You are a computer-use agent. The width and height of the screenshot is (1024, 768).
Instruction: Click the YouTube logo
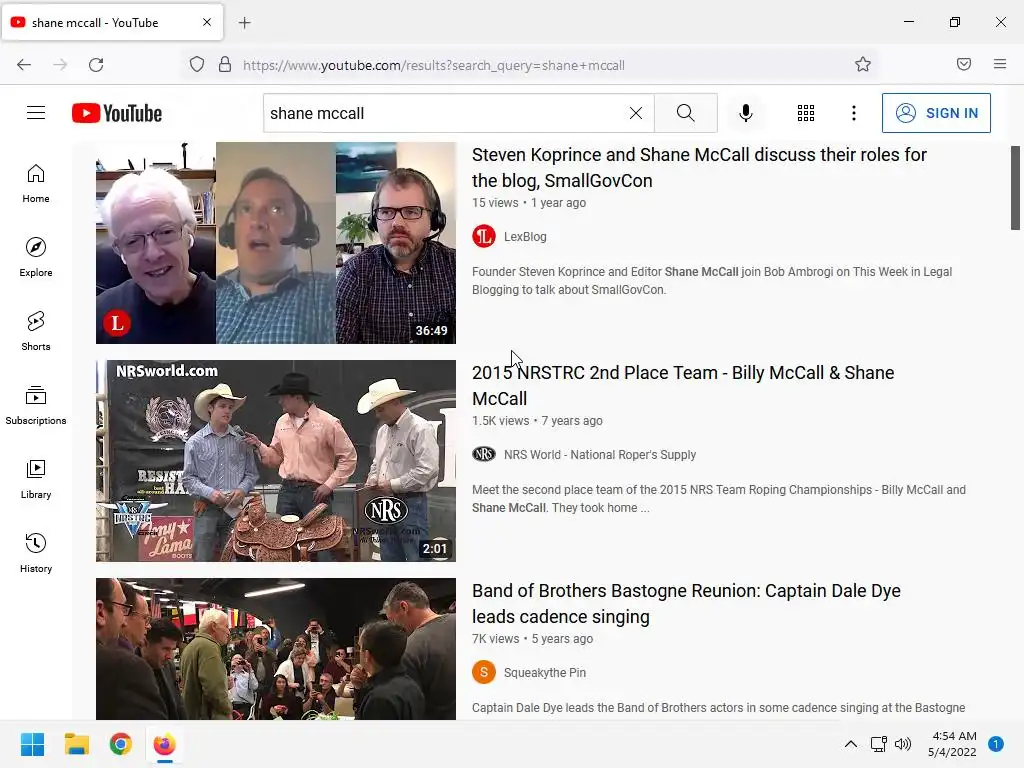coord(117,113)
